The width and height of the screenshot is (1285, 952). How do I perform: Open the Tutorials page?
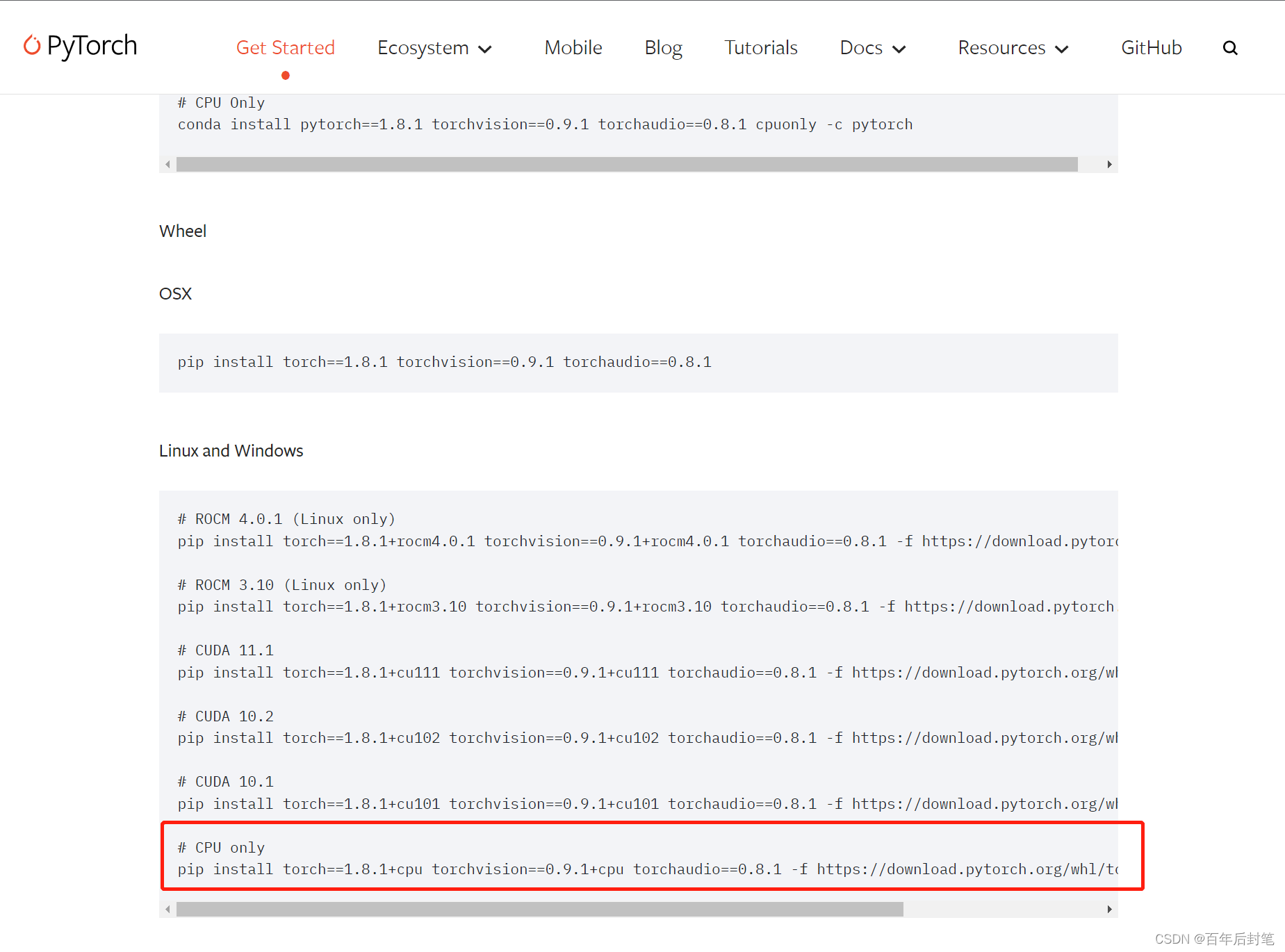pos(761,48)
